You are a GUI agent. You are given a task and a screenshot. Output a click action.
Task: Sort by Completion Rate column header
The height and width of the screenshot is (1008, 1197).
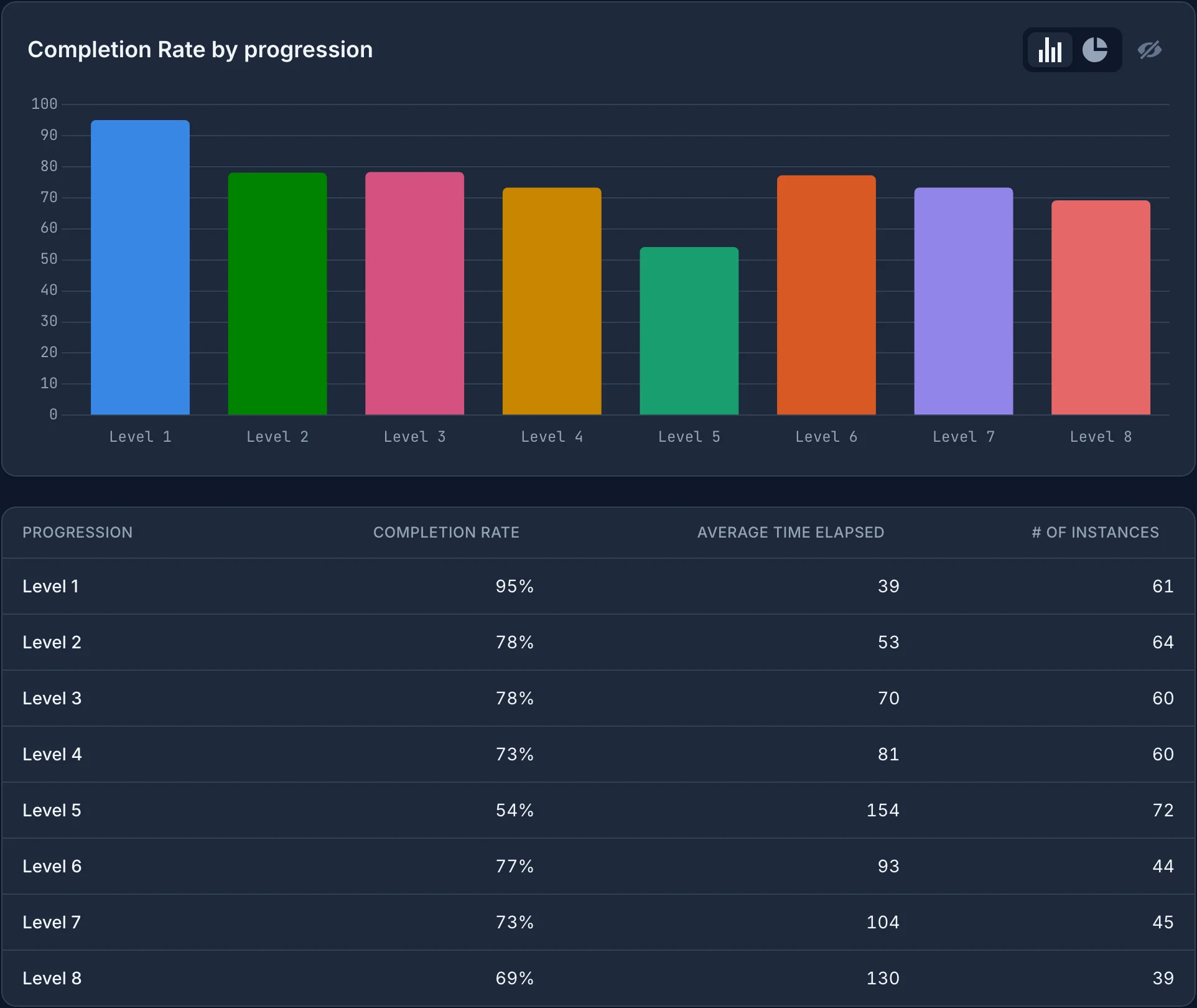click(446, 533)
